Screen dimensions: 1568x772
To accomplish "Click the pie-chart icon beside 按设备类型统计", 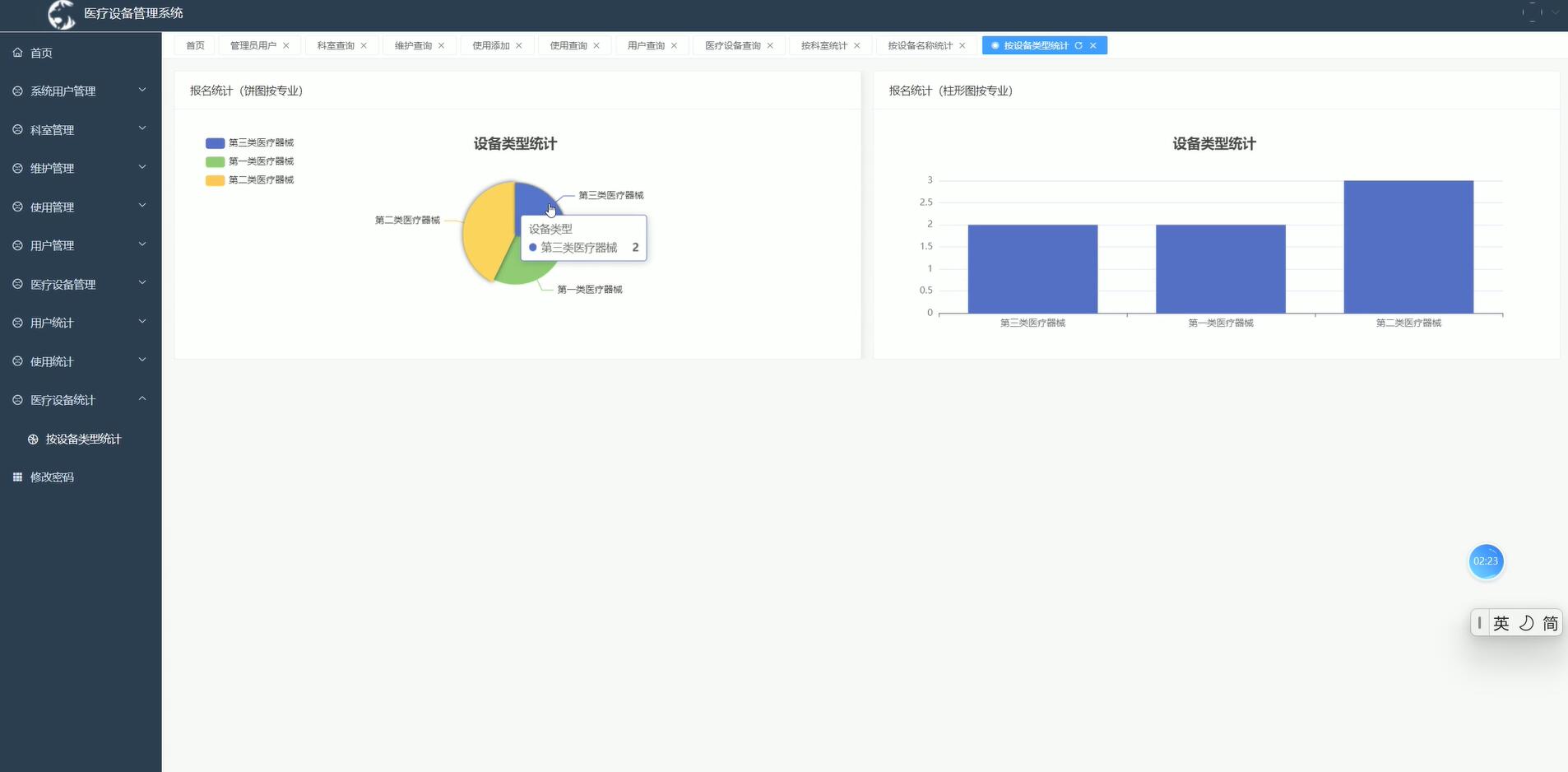I will pyautogui.click(x=33, y=439).
